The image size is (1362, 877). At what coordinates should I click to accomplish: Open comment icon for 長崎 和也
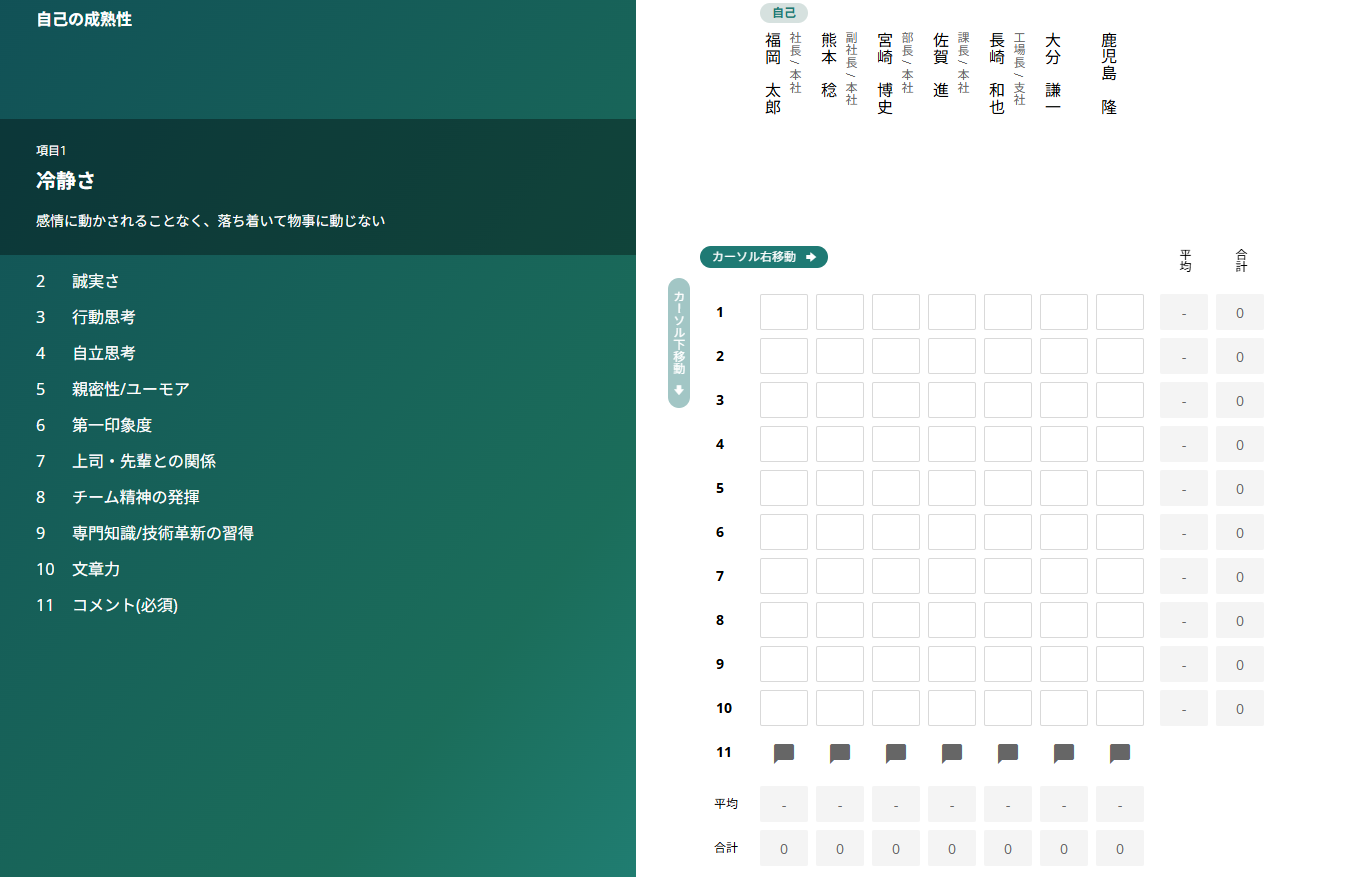pos(1008,753)
